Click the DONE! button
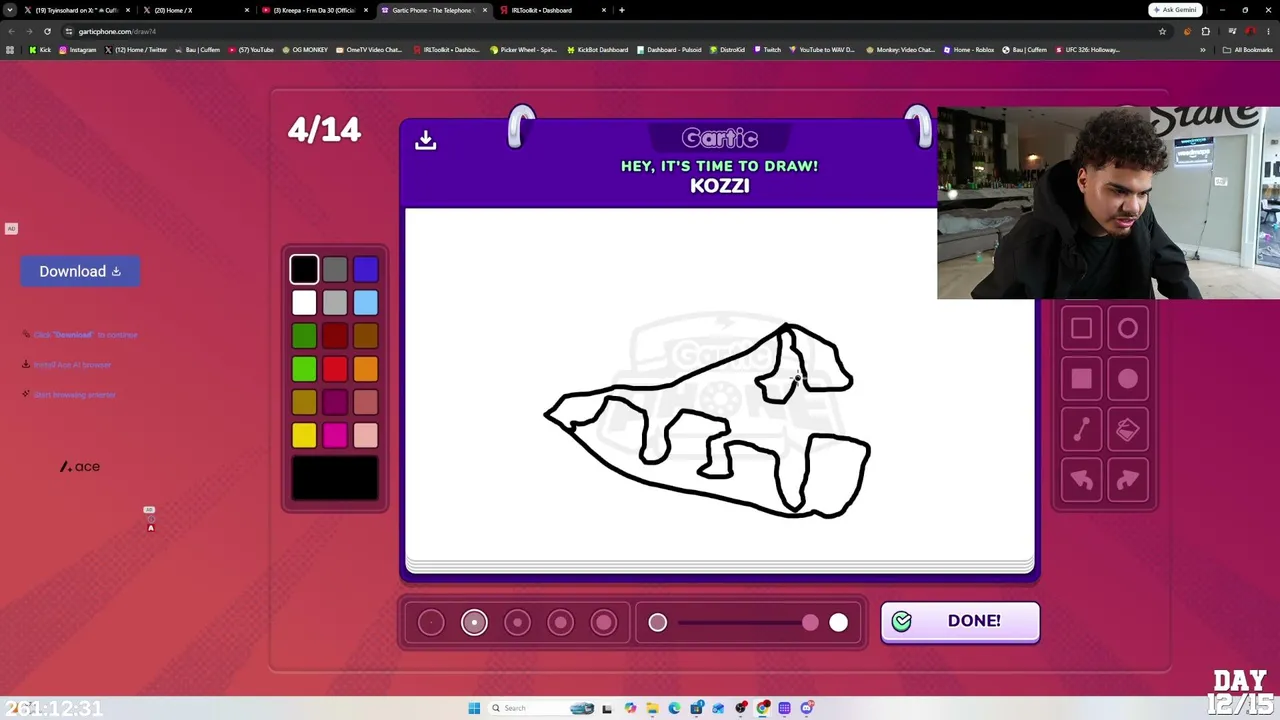 point(960,621)
